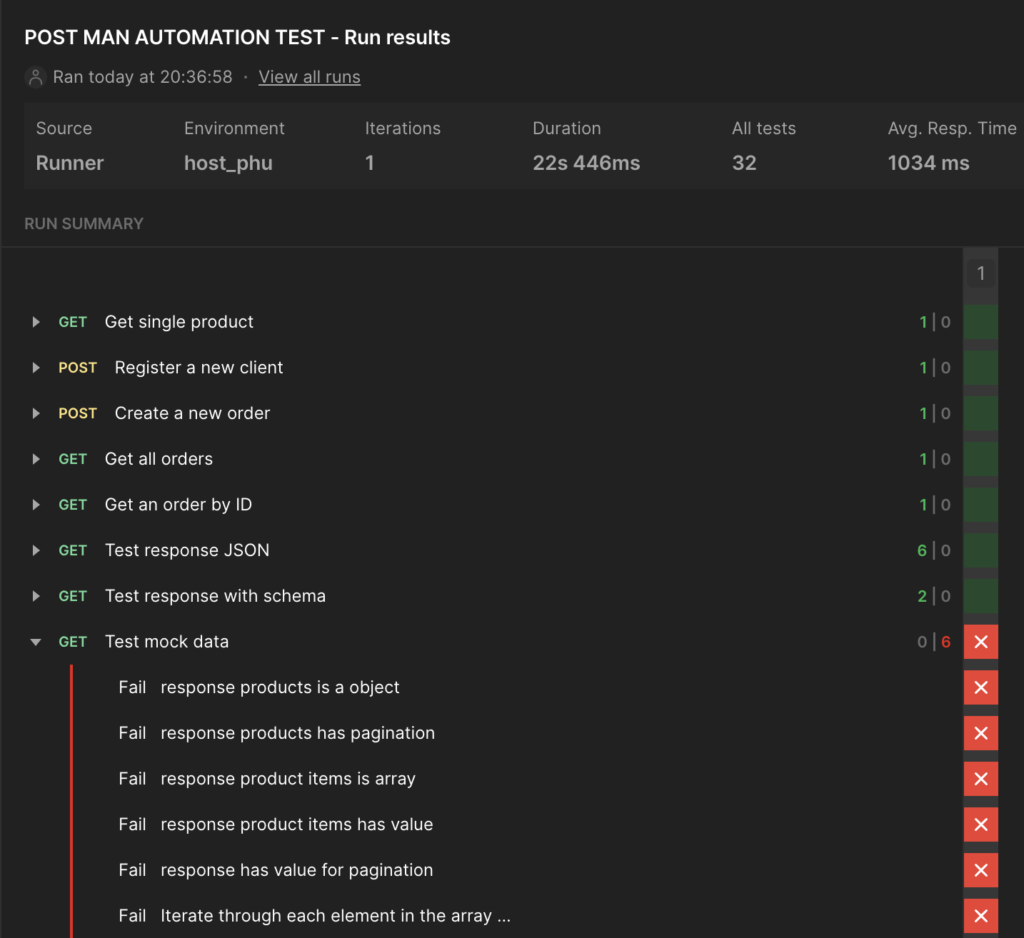Select the iteration column header labeled 1
Image resolution: width=1024 pixels, height=938 pixels.
(x=980, y=271)
